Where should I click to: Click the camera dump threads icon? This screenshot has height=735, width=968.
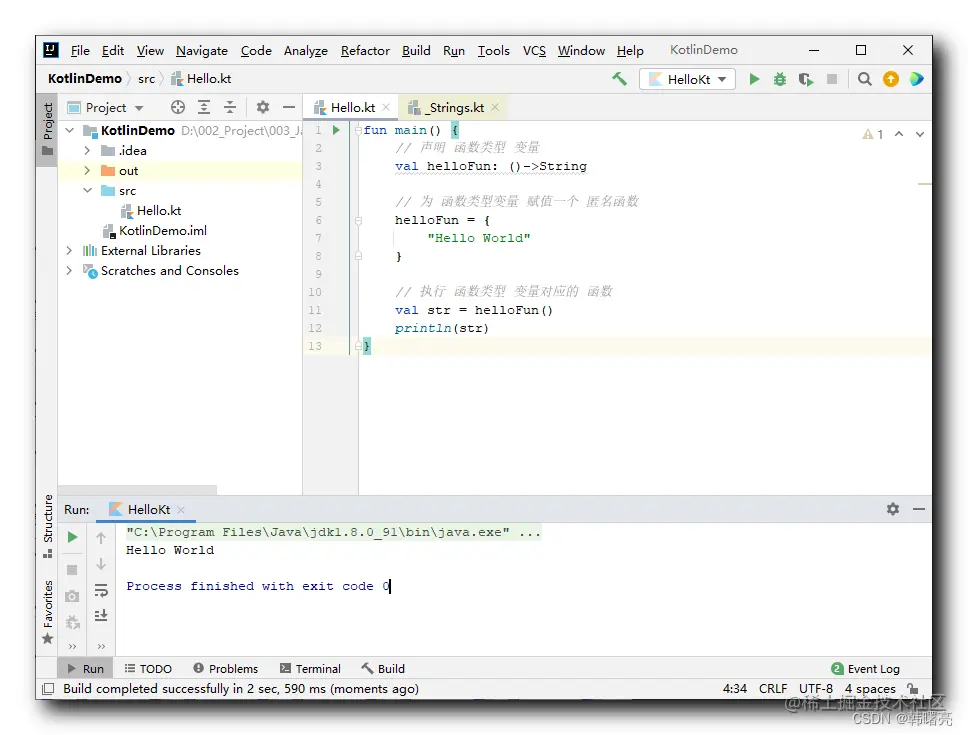tap(72, 596)
